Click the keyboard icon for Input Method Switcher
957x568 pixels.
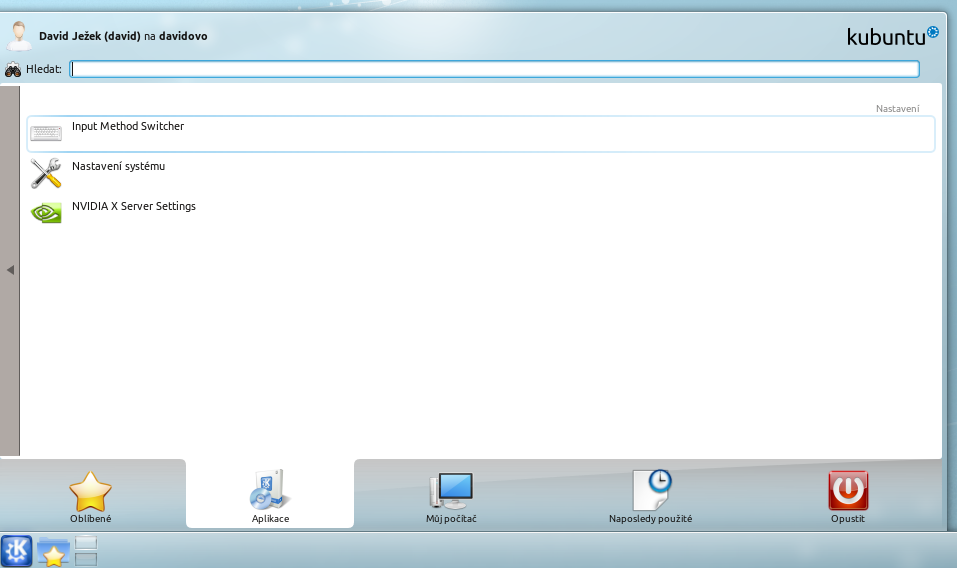click(x=46, y=133)
